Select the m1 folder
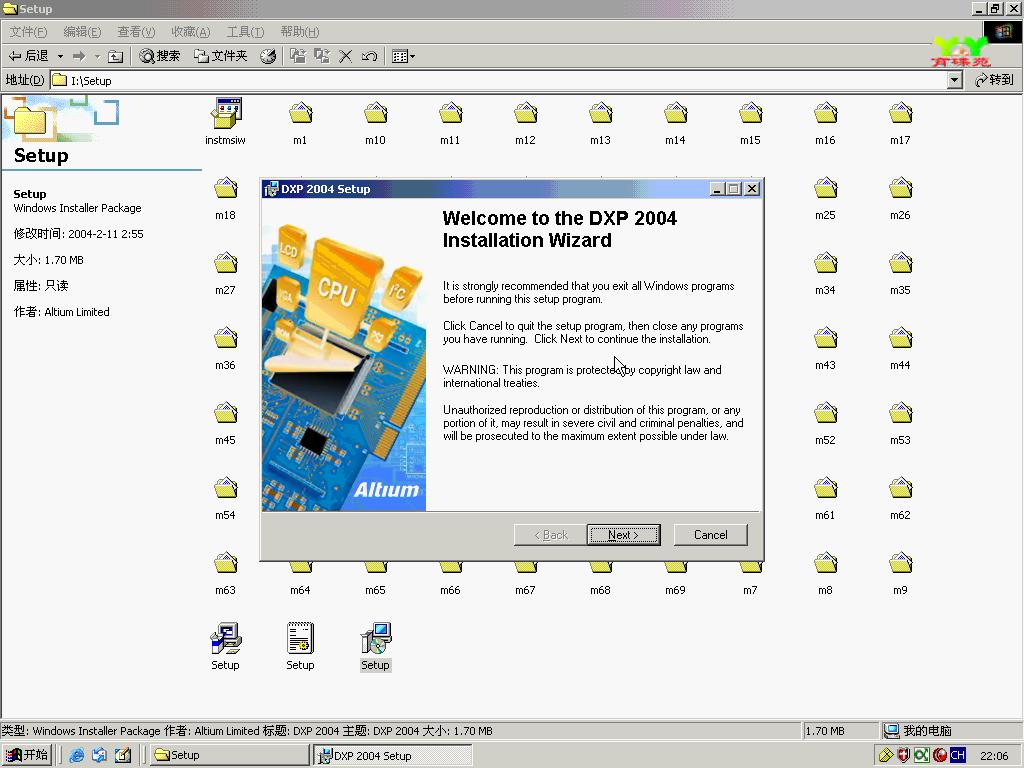The image size is (1024, 768). (300, 122)
